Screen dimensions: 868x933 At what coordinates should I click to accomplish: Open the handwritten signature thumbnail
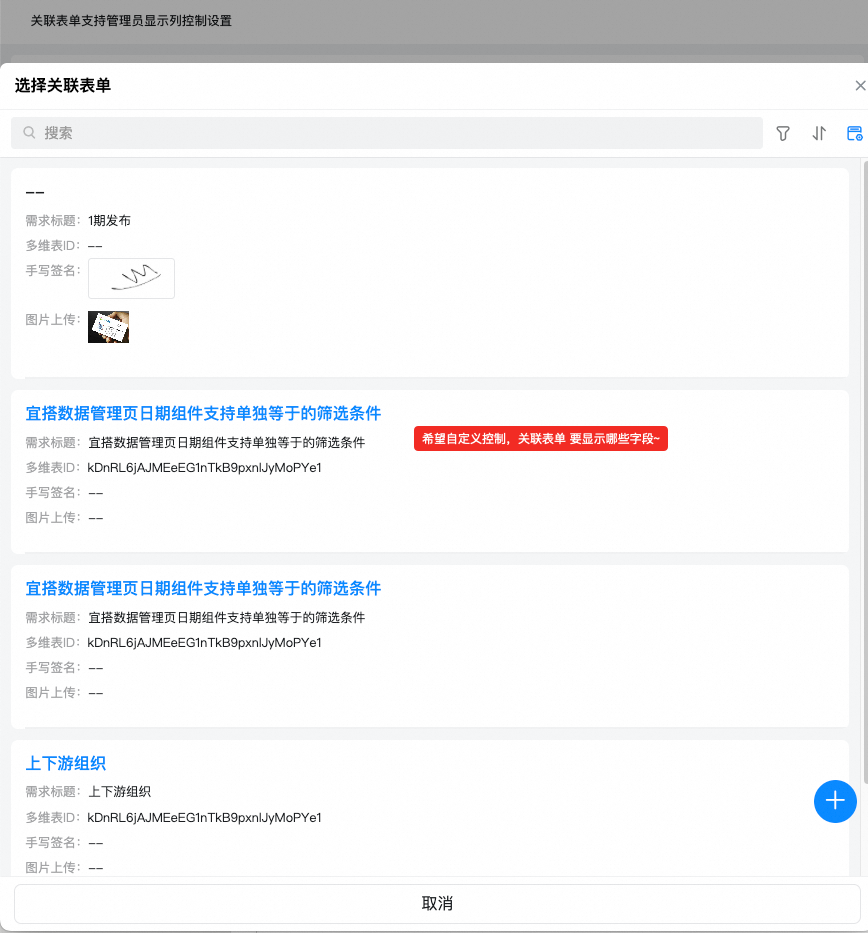coord(131,278)
